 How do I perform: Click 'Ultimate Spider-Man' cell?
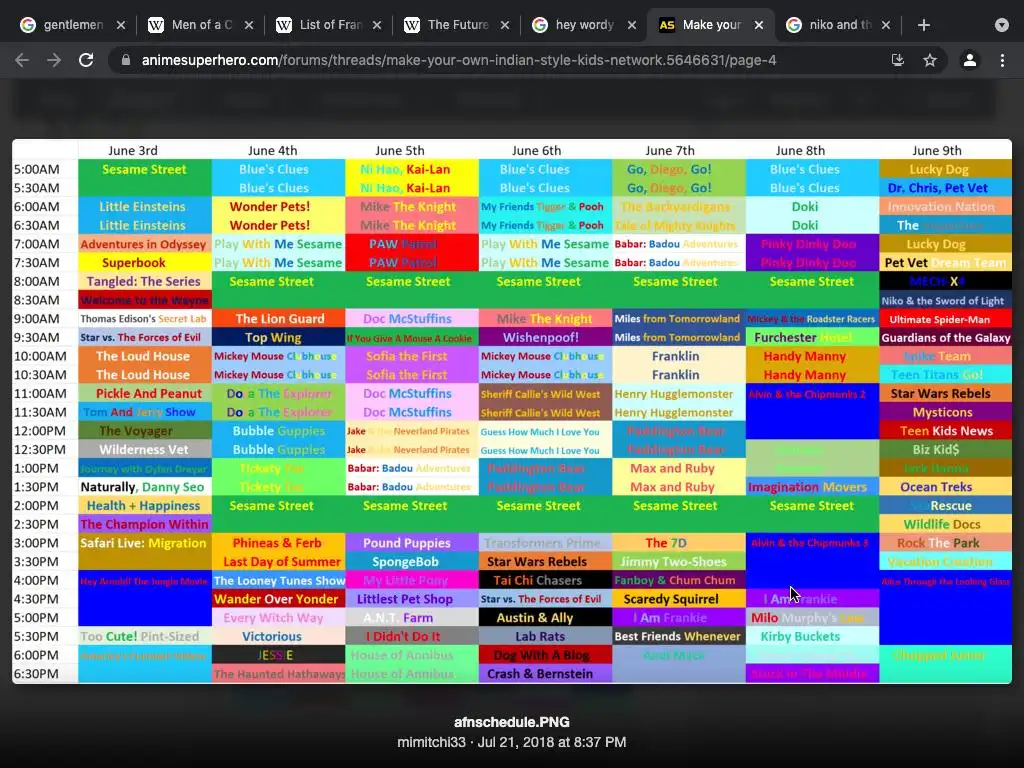pyautogui.click(x=946, y=319)
